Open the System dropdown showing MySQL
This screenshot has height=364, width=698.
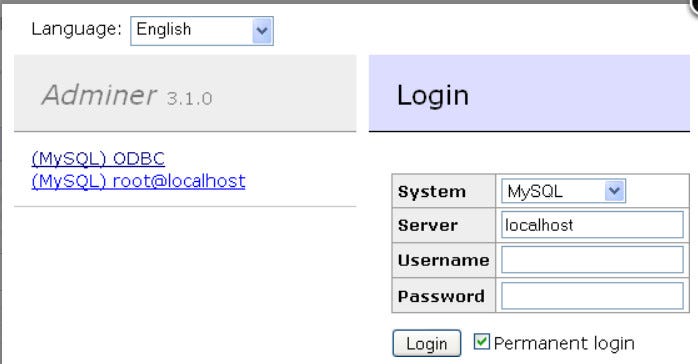tap(563, 191)
